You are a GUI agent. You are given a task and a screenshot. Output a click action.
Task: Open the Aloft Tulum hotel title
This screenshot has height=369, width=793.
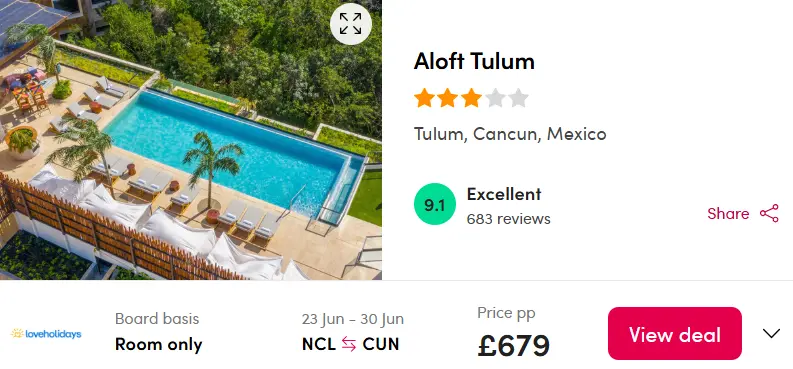click(474, 62)
